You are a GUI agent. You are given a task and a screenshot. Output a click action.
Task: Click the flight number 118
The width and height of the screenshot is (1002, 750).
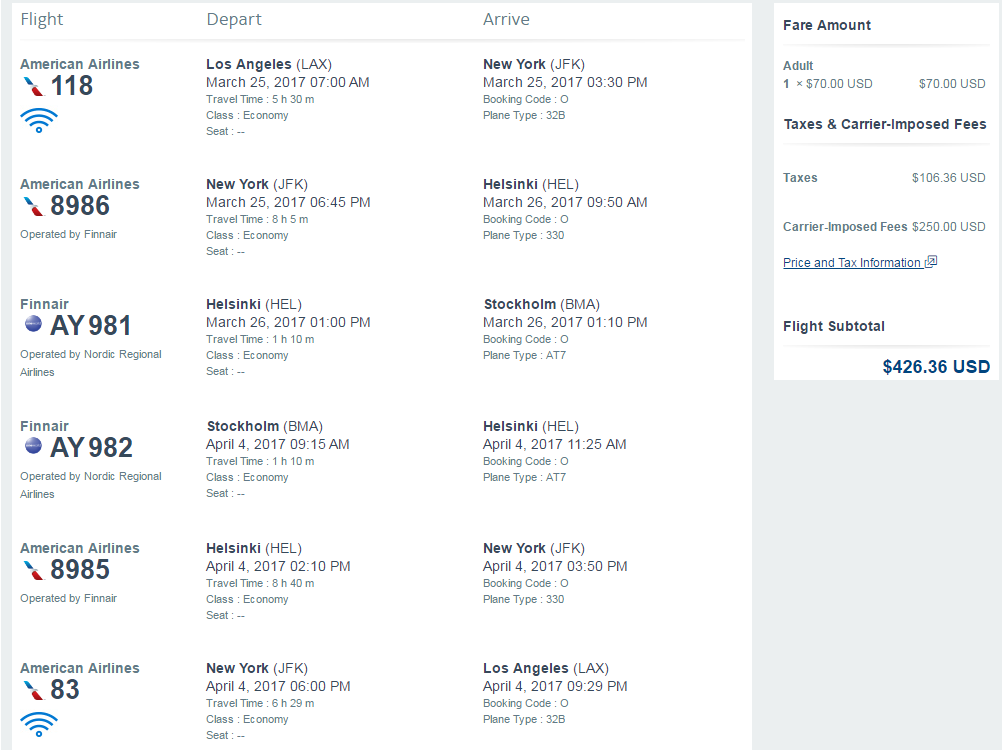72,86
